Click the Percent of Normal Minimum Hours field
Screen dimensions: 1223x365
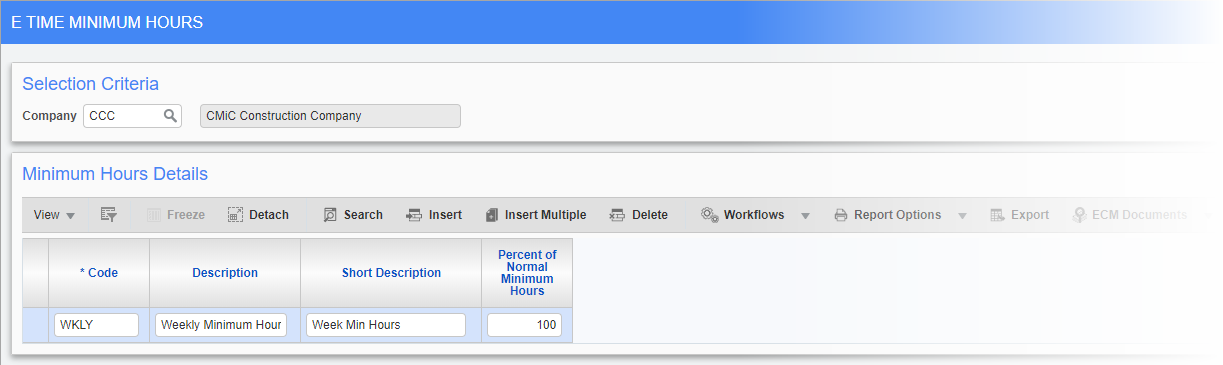tap(524, 325)
